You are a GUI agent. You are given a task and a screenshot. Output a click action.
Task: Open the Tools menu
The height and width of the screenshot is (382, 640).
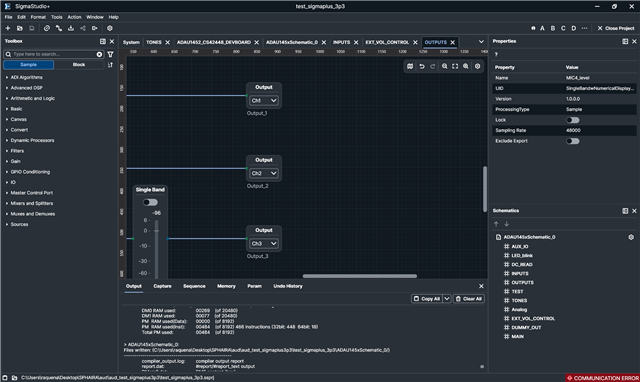57,17
